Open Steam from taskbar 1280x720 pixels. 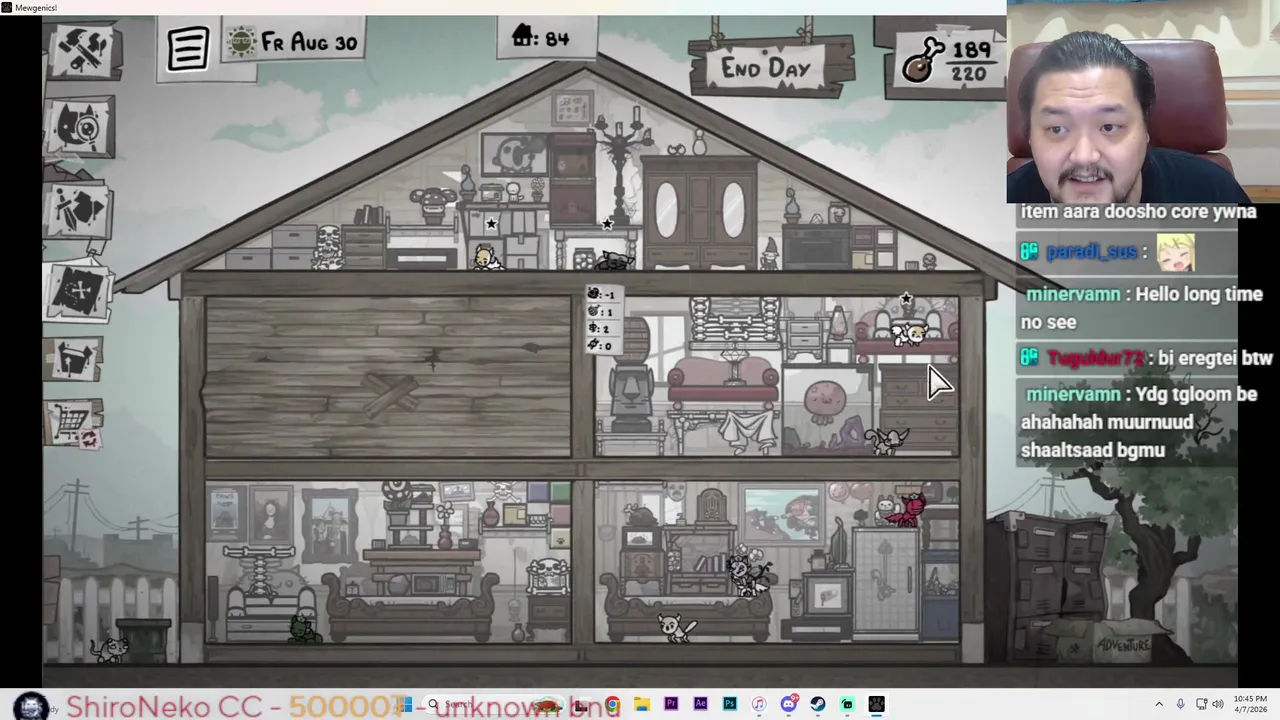click(x=818, y=705)
